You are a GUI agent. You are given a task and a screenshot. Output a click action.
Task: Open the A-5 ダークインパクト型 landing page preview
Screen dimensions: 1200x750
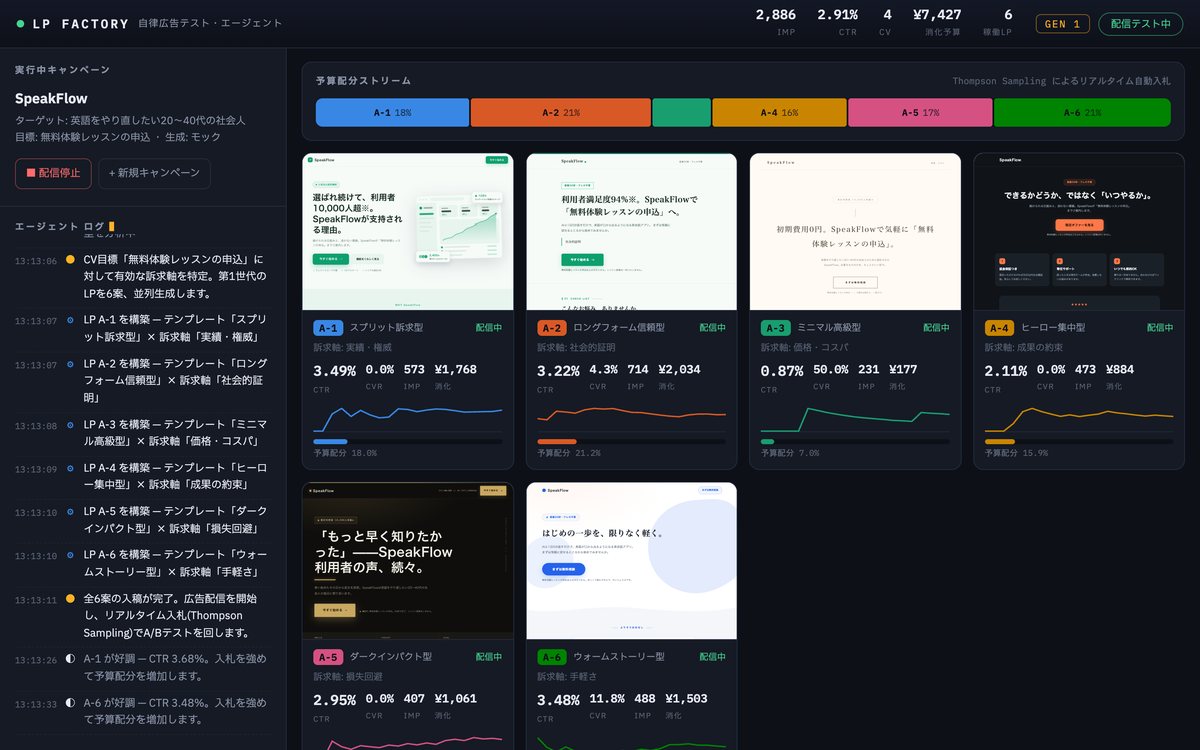tap(408, 561)
